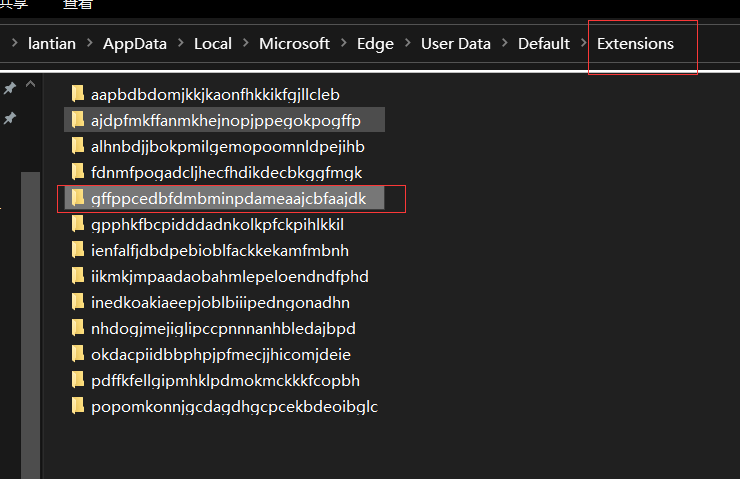Collapse navigation pane with up chevron
The image size is (740, 479).
coord(31,84)
